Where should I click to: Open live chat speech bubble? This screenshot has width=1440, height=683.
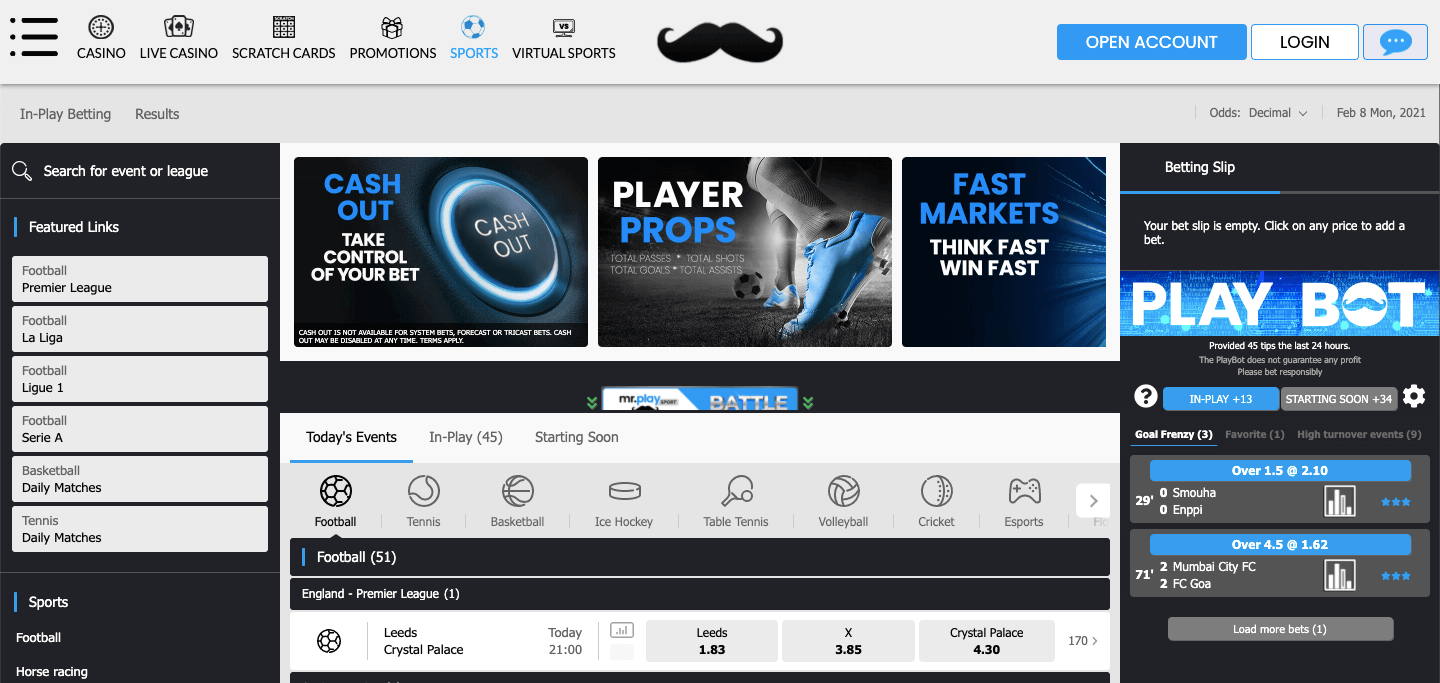coord(1396,42)
